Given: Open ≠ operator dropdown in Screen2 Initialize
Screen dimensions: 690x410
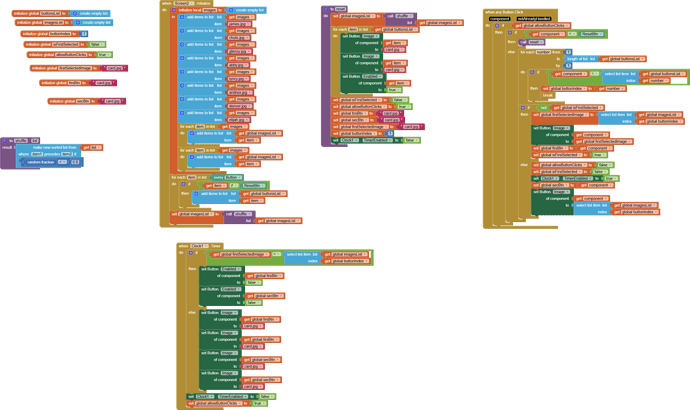Looking at the screenshot, I should tap(233, 186).
